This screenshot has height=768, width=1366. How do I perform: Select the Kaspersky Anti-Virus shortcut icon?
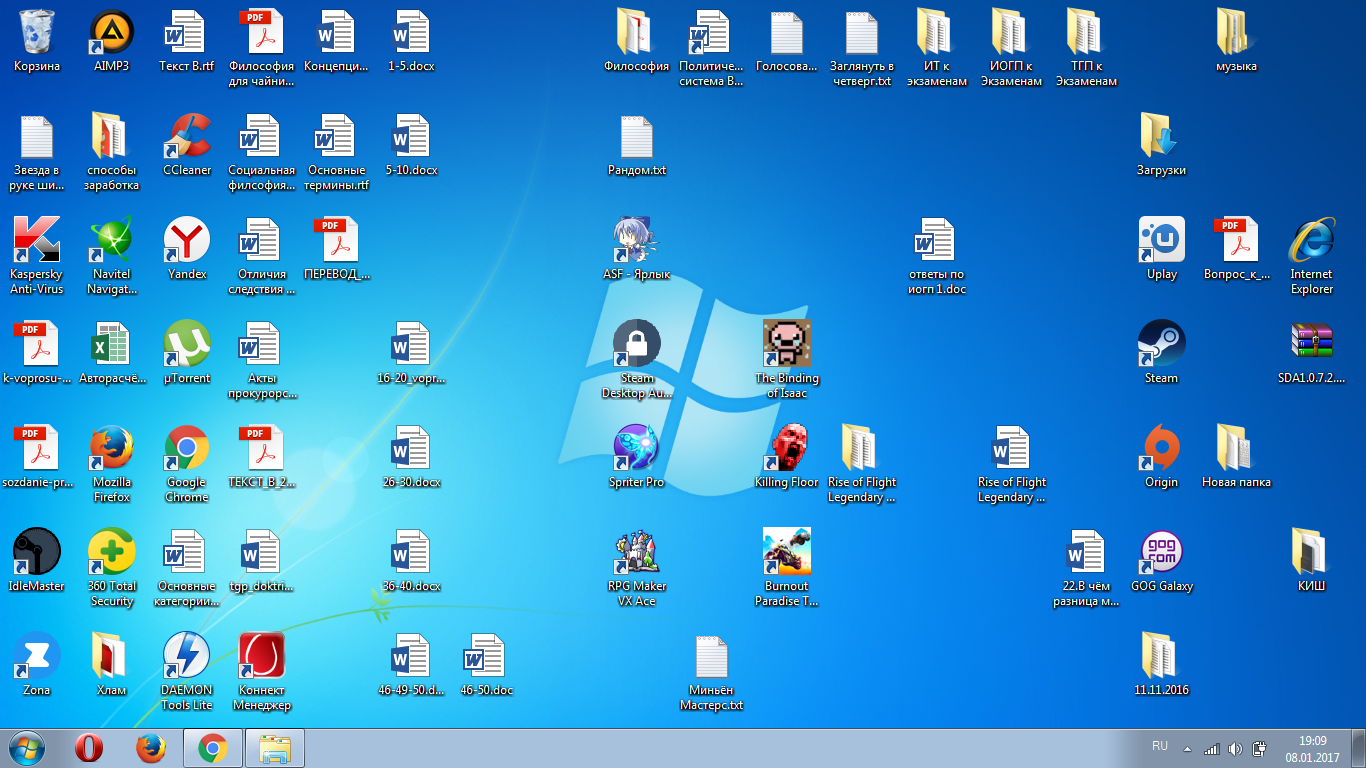click(37, 241)
